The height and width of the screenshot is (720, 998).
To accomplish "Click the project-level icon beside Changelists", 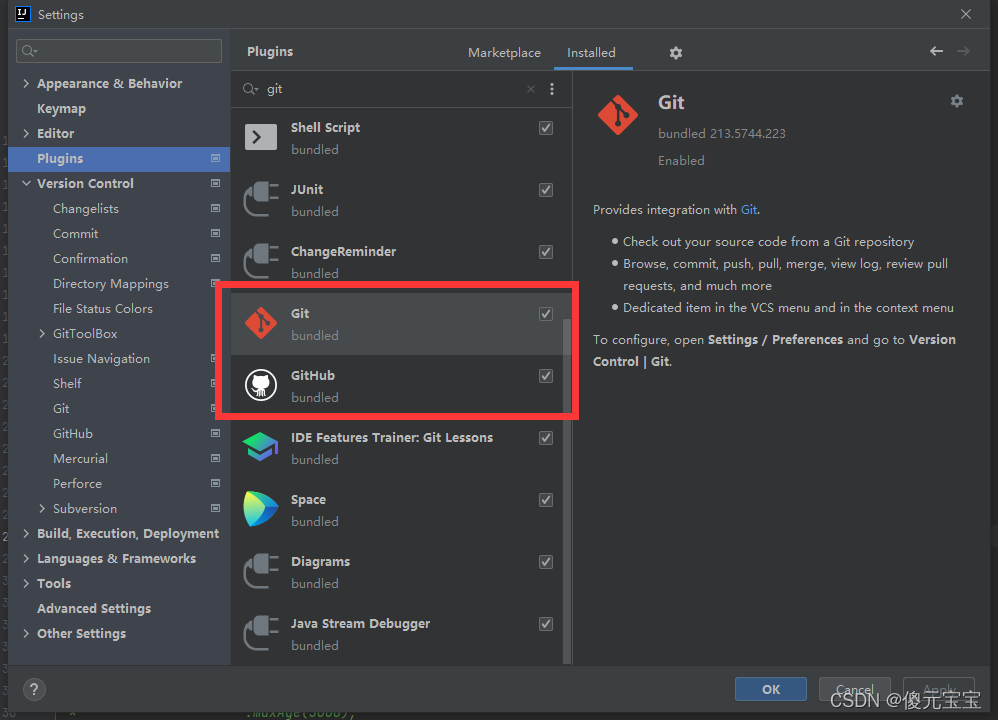I will coord(216,208).
